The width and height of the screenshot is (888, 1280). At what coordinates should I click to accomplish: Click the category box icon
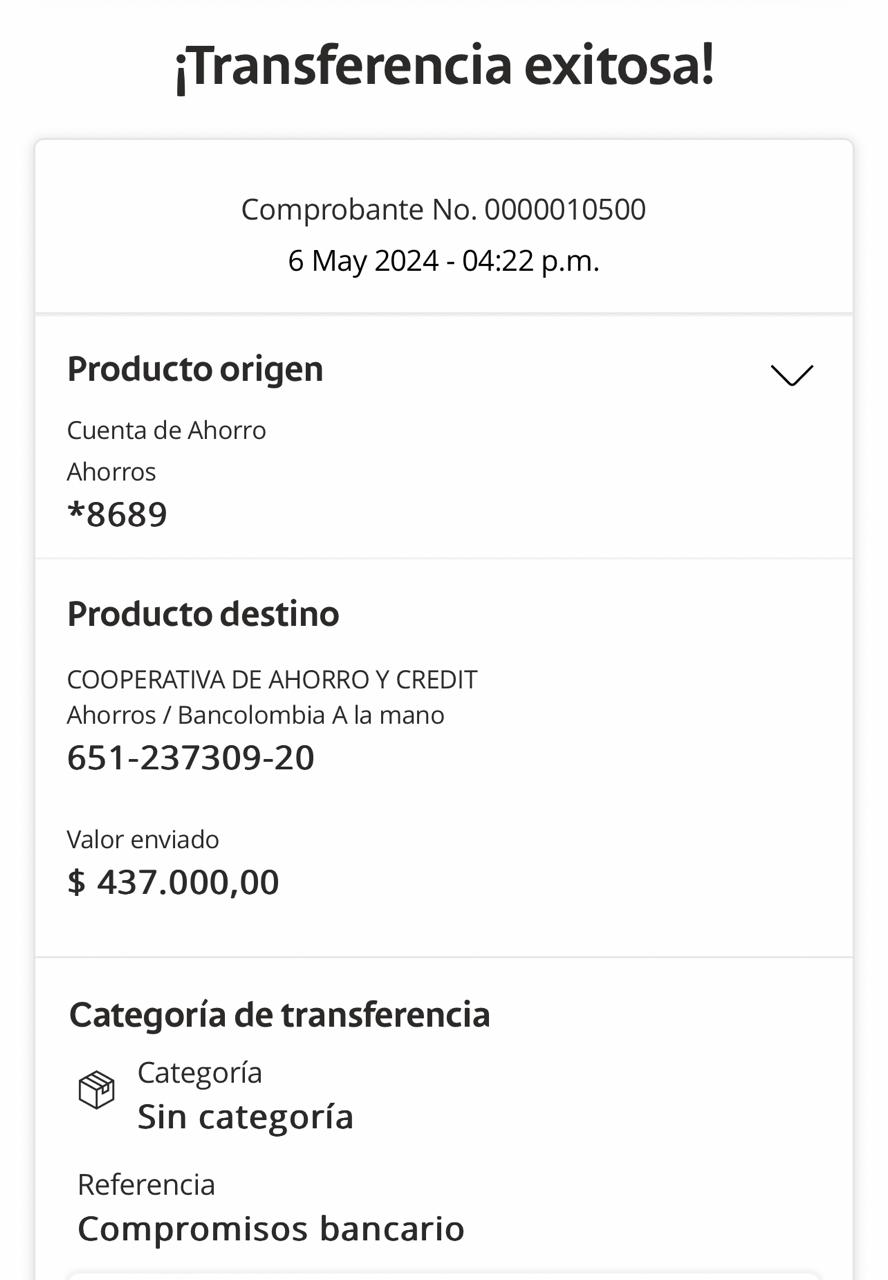(x=97, y=1090)
